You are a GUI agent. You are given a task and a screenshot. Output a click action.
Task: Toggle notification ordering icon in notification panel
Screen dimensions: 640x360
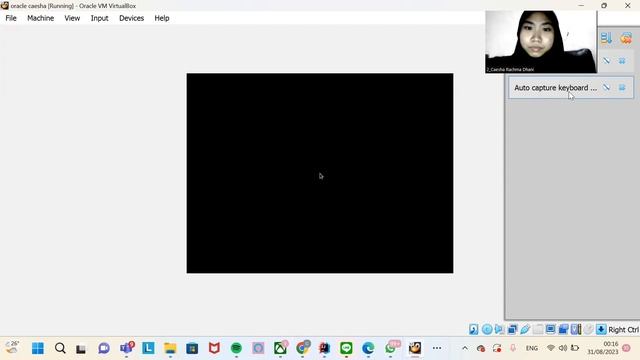coord(606,38)
